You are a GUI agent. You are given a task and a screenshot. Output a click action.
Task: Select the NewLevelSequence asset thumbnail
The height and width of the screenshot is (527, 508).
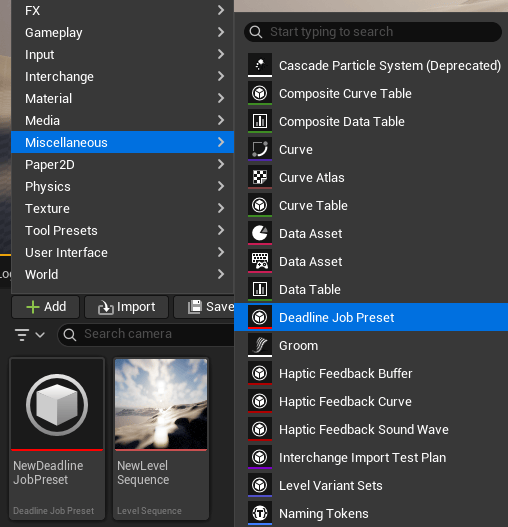(161, 405)
